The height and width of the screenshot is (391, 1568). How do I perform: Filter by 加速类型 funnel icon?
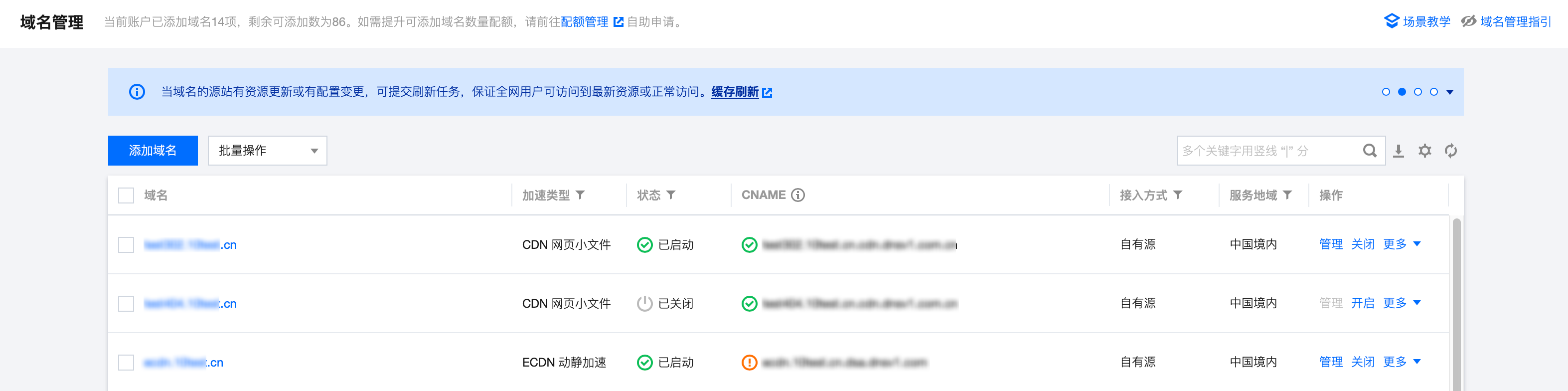[x=580, y=195]
